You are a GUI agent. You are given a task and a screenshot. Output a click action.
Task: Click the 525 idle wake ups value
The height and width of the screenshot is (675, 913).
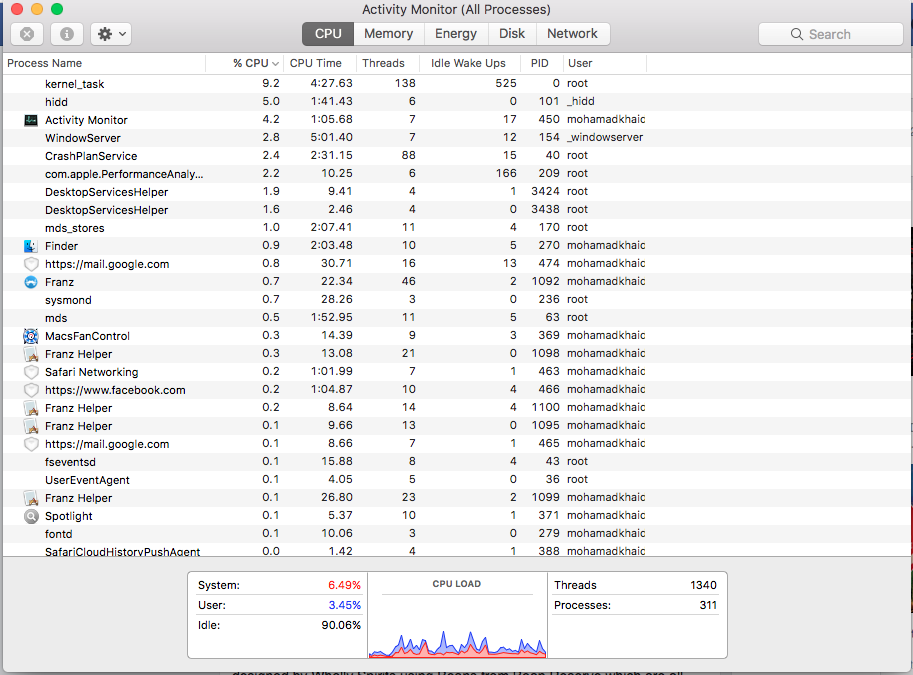click(506, 83)
